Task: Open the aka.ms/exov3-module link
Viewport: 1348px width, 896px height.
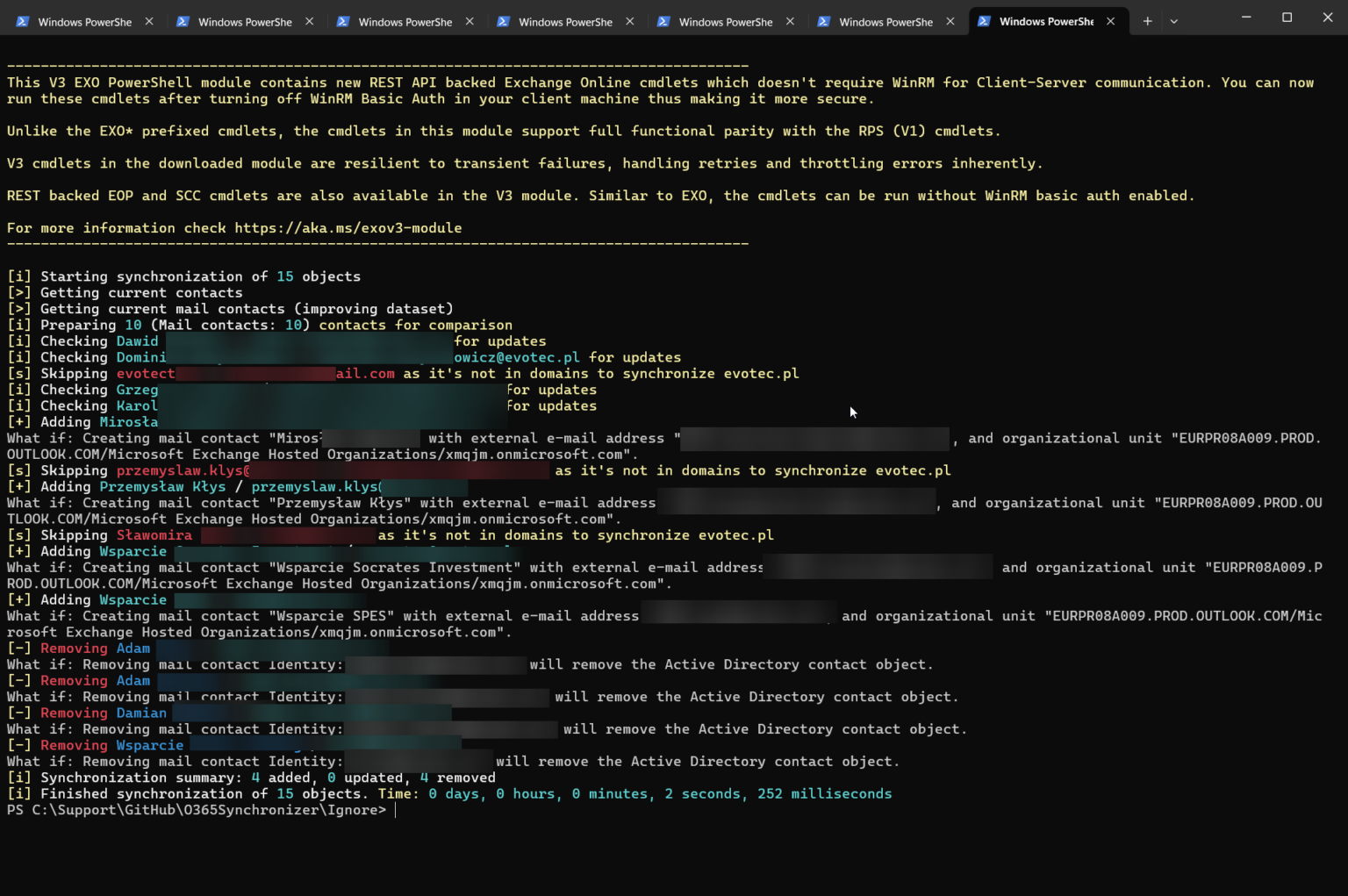Action: coord(348,228)
